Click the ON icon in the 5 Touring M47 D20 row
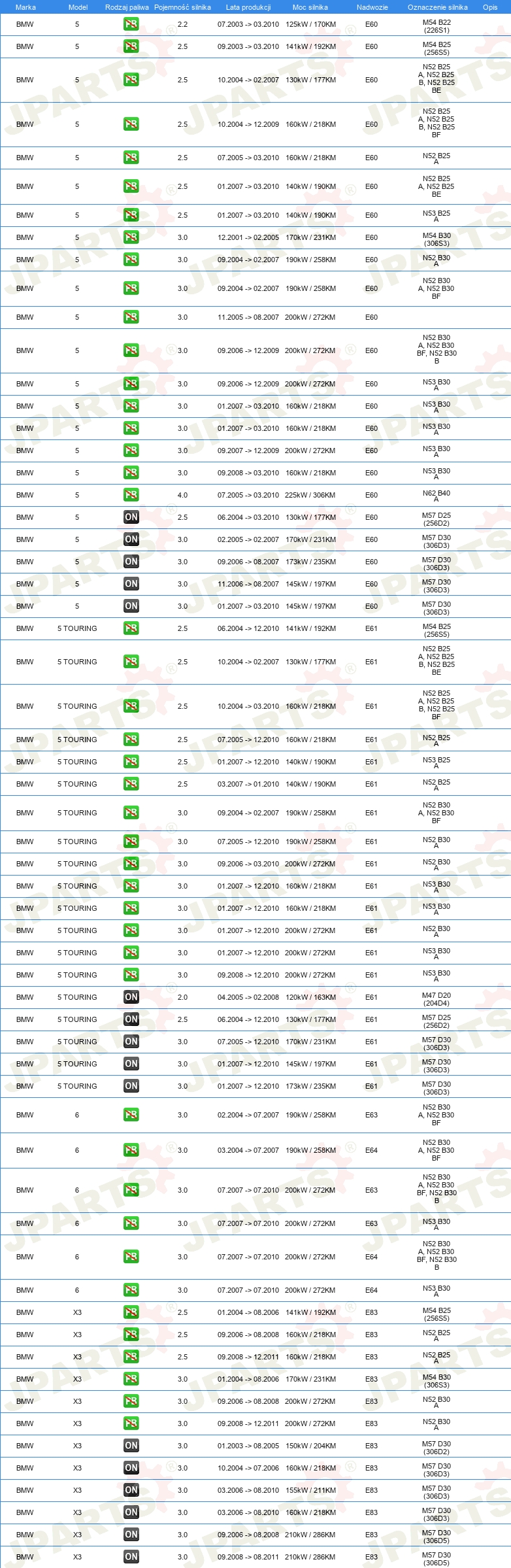The height and width of the screenshot is (1568, 511). pyautogui.click(x=131, y=997)
